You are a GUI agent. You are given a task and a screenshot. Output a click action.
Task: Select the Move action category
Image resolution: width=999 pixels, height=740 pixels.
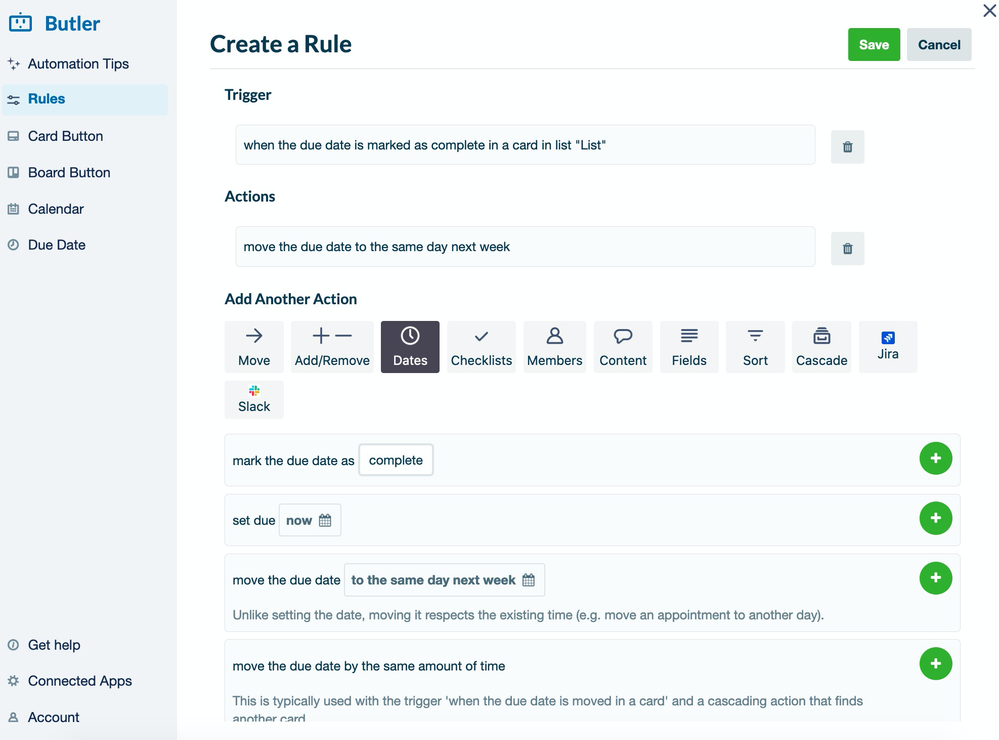coord(254,347)
